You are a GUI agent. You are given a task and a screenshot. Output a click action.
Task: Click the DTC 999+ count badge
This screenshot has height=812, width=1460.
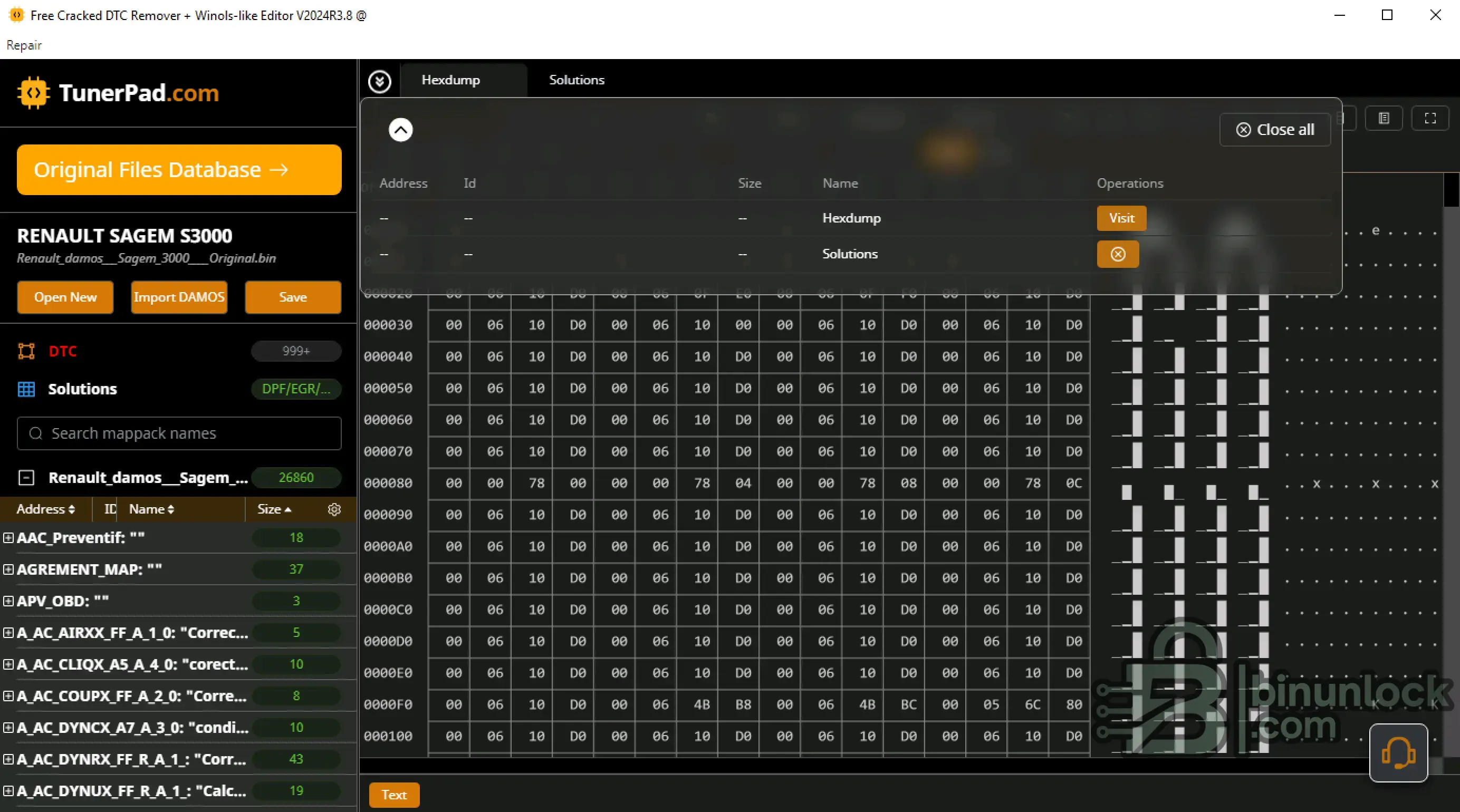[296, 351]
